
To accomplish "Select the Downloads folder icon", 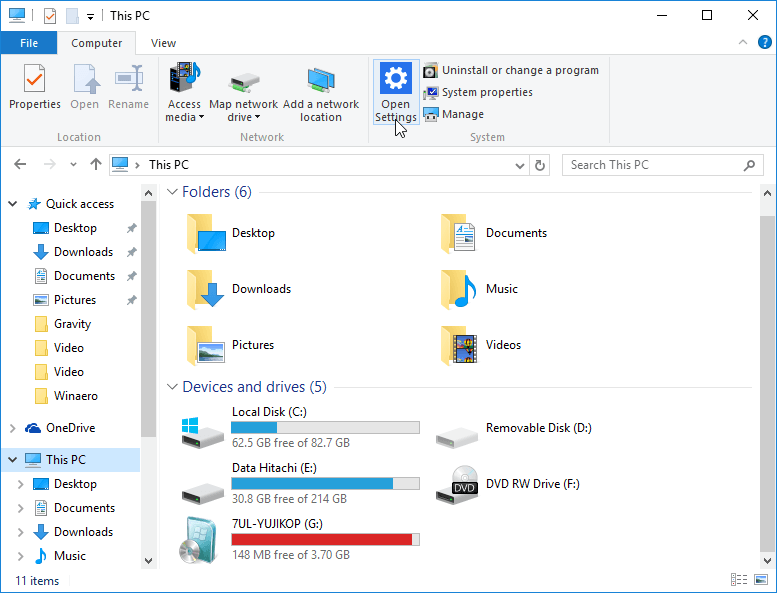I will coord(206,289).
